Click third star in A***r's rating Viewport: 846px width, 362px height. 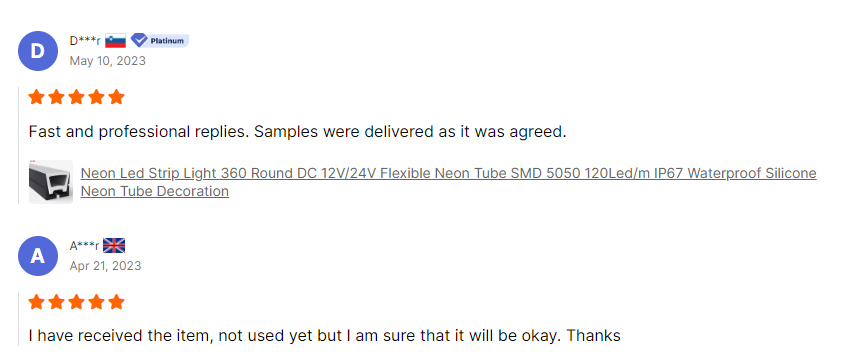[76, 302]
